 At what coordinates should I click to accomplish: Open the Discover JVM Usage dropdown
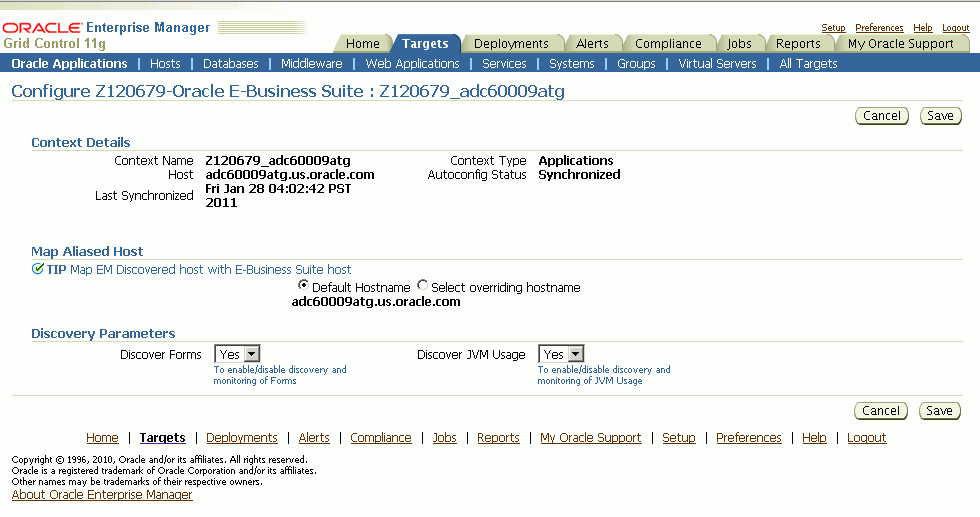point(561,354)
